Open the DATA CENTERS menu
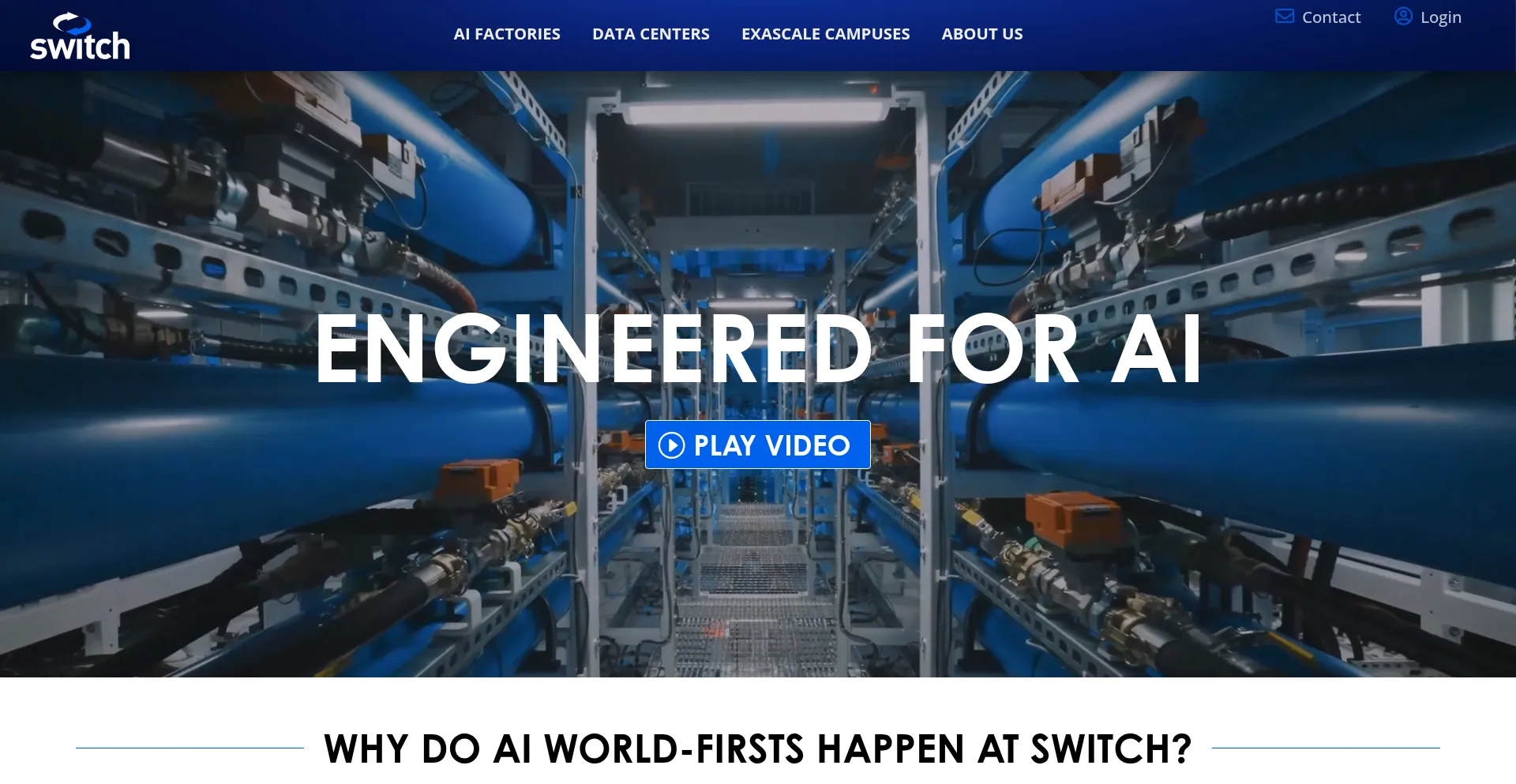 (x=651, y=34)
